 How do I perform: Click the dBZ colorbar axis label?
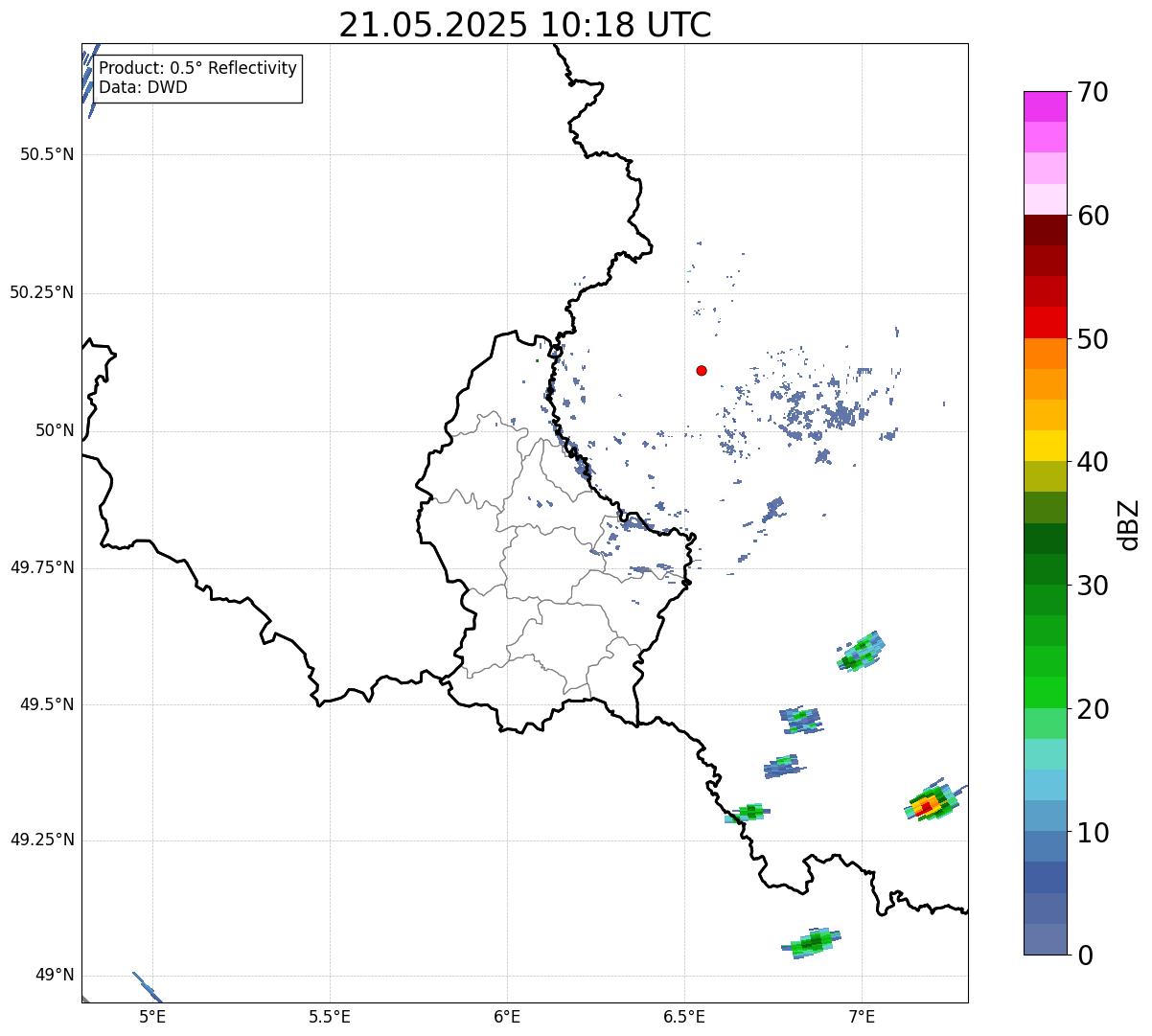coord(1129,524)
